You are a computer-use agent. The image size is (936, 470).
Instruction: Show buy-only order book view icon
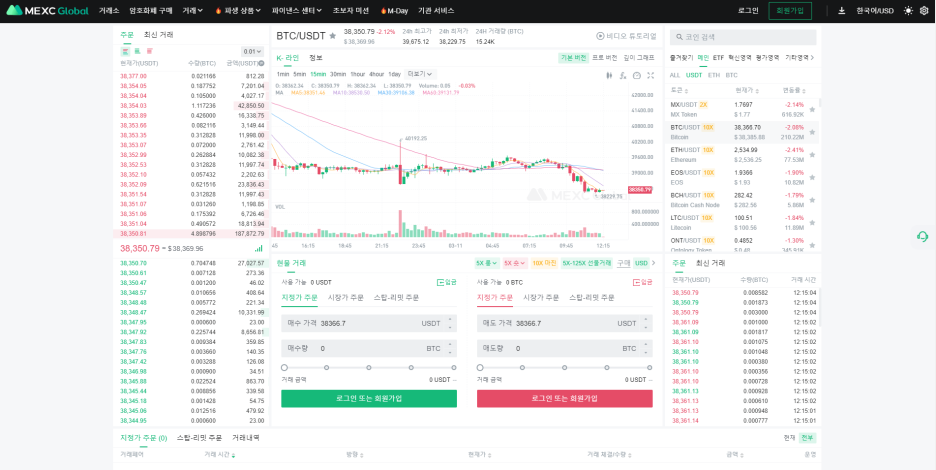coord(137,51)
